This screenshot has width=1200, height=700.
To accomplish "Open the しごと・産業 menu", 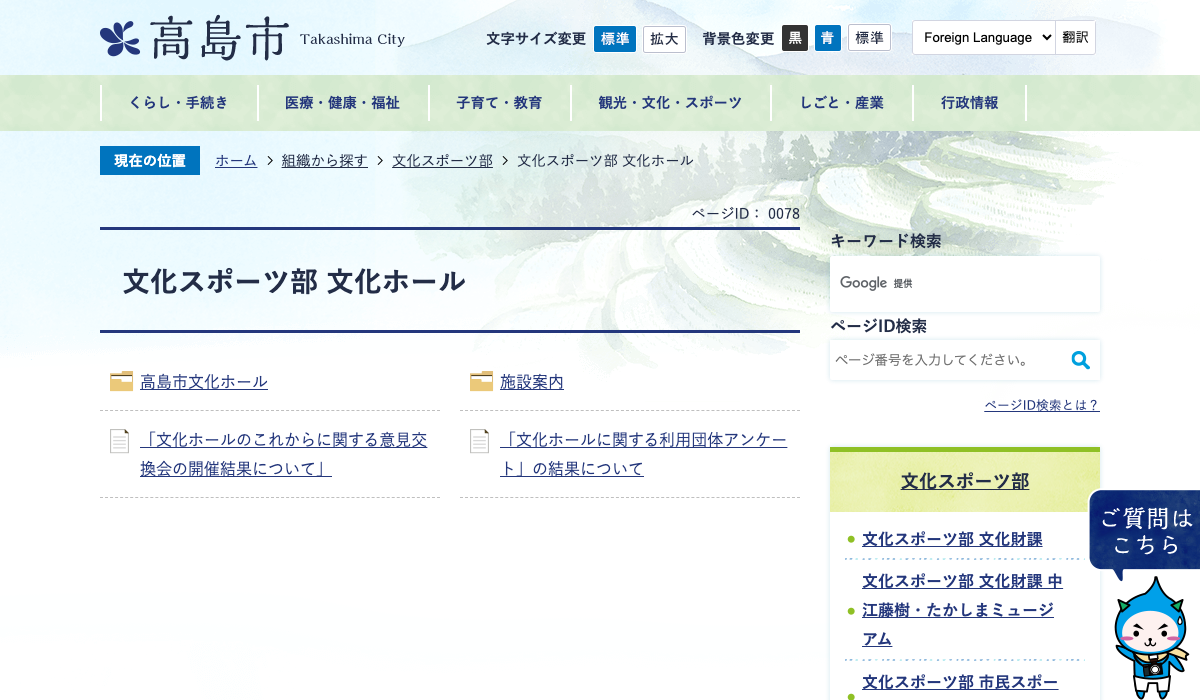I will tap(841, 103).
